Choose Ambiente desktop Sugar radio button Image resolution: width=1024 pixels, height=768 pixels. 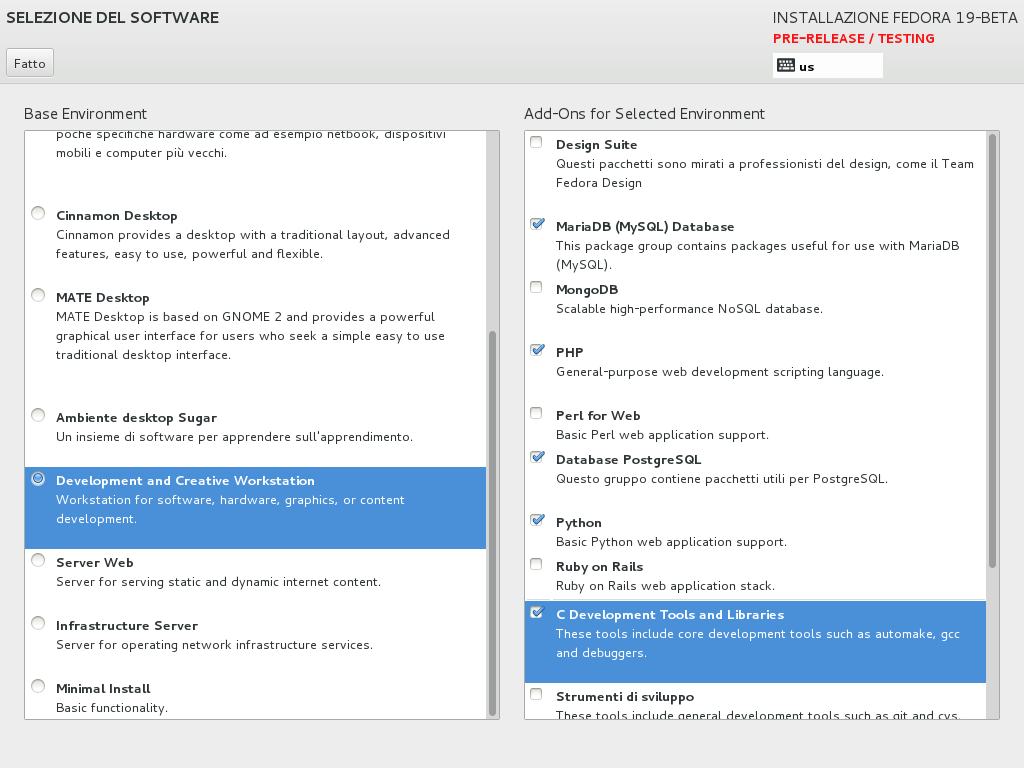tap(39, 415)
